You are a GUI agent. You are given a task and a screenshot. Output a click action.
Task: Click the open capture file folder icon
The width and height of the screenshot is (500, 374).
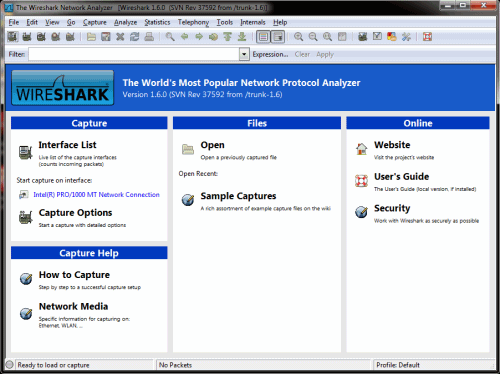point(91,36)
